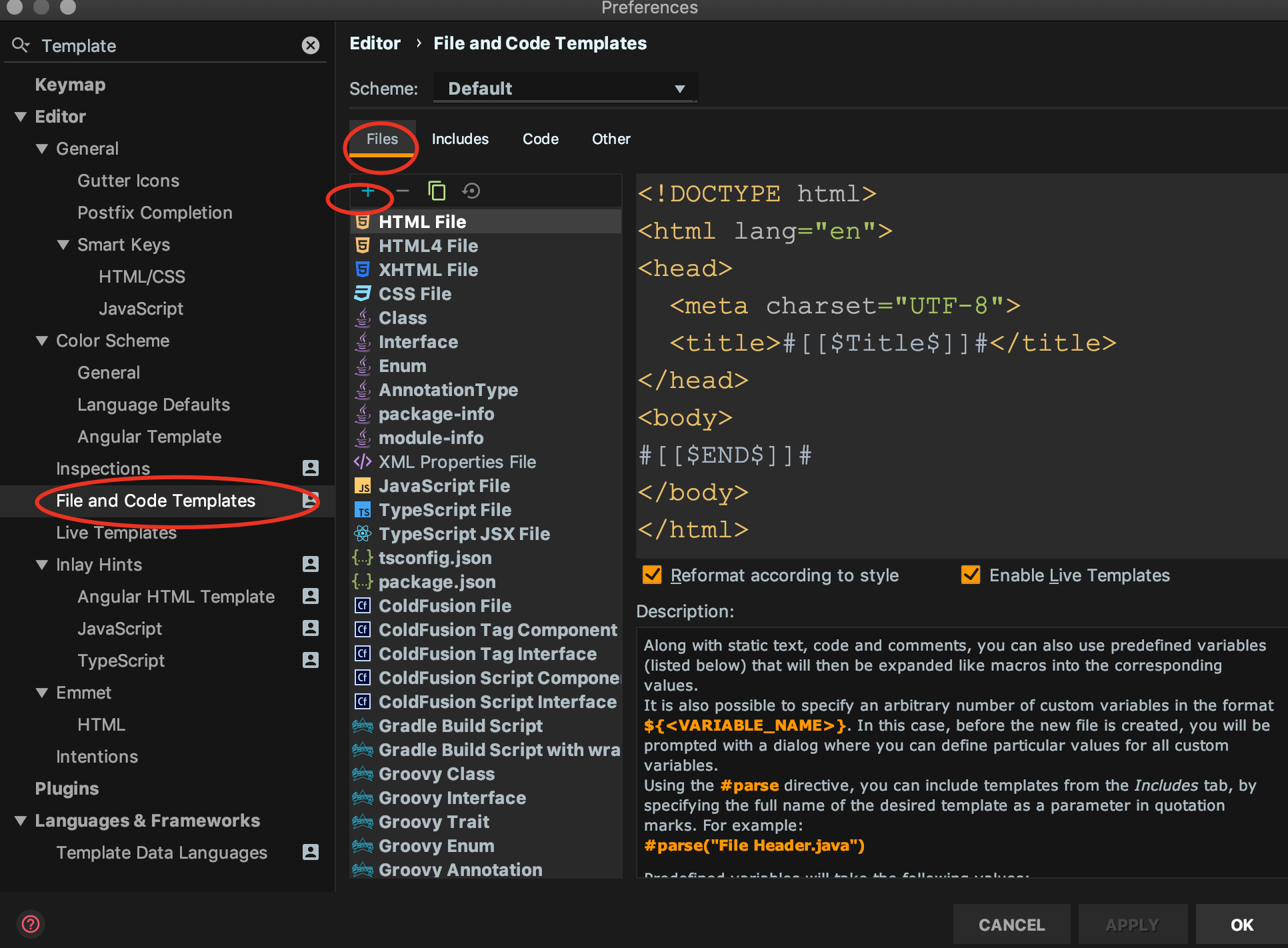Image resolution: width=1288 pixels, height=948 pixels.
Task: Click the tsconfig.json braces icon
Action: click(x=363, y=558)
